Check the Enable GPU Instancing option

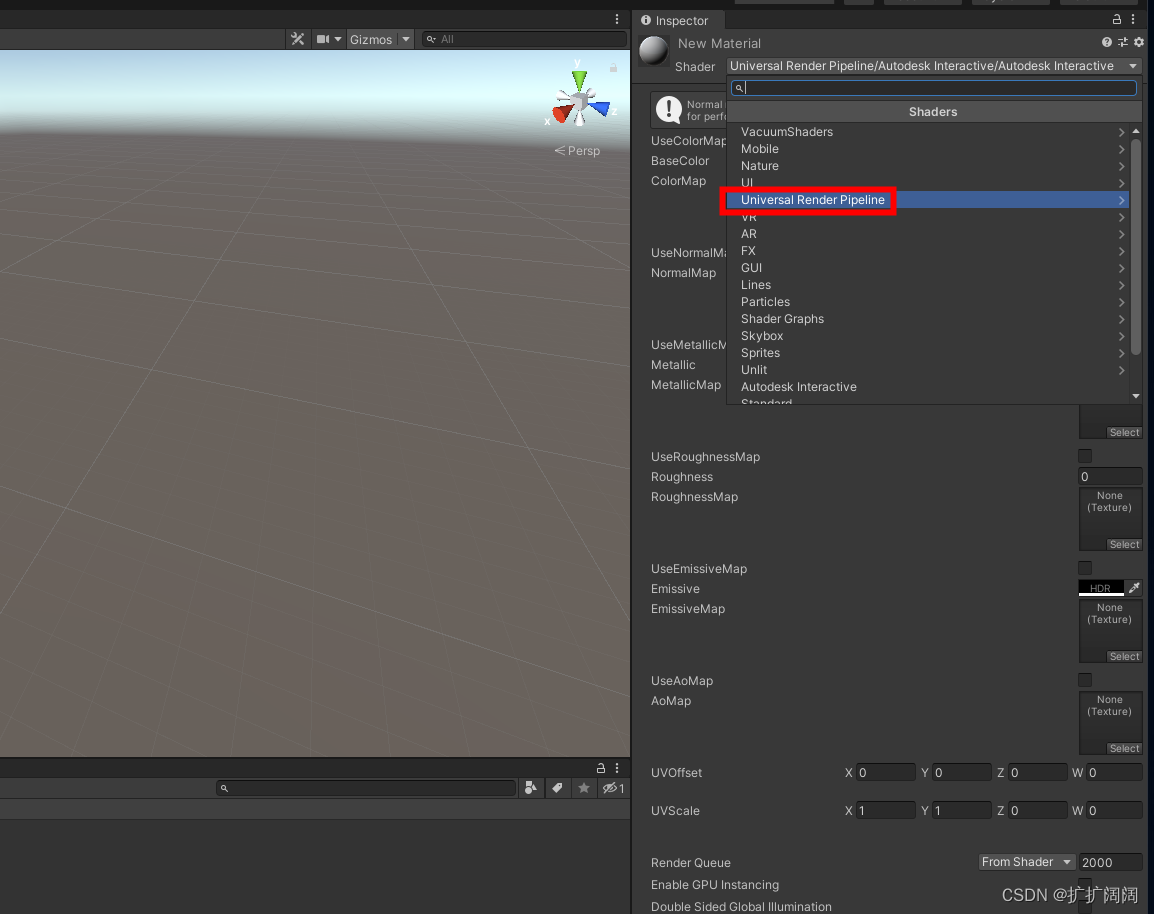pyautogui.click(x=1086, y=885)
